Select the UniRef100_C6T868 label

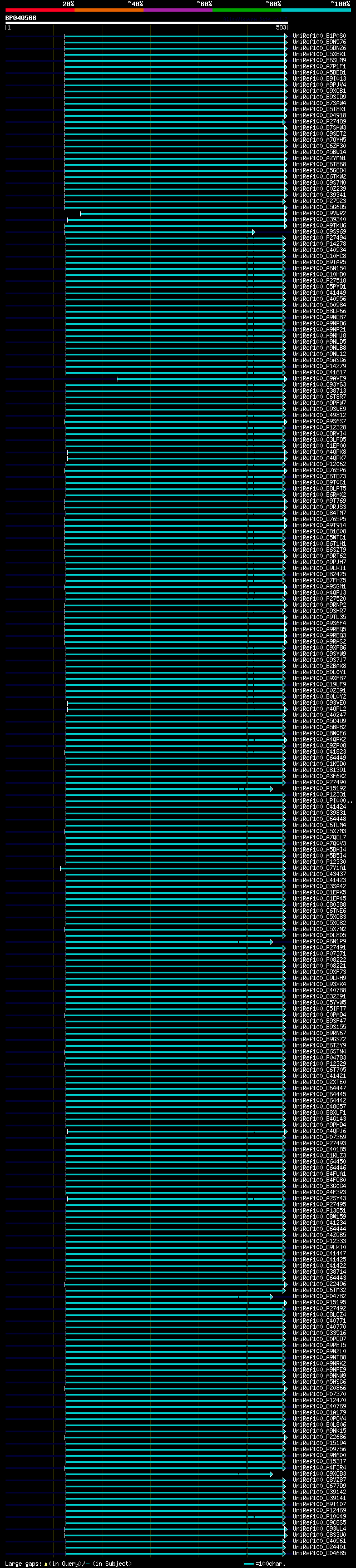319,164
